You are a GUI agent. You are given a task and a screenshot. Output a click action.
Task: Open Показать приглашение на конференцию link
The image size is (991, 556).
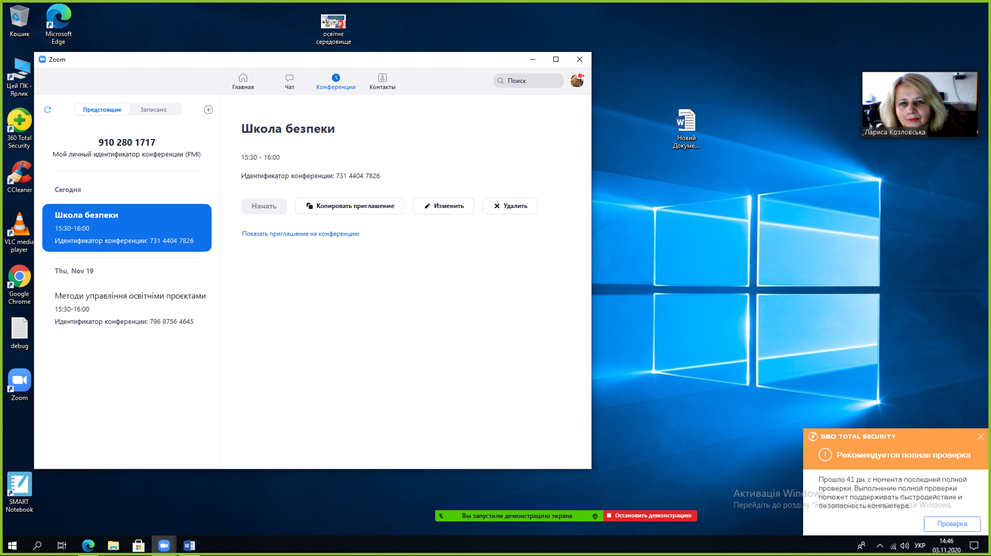(300, 234)
